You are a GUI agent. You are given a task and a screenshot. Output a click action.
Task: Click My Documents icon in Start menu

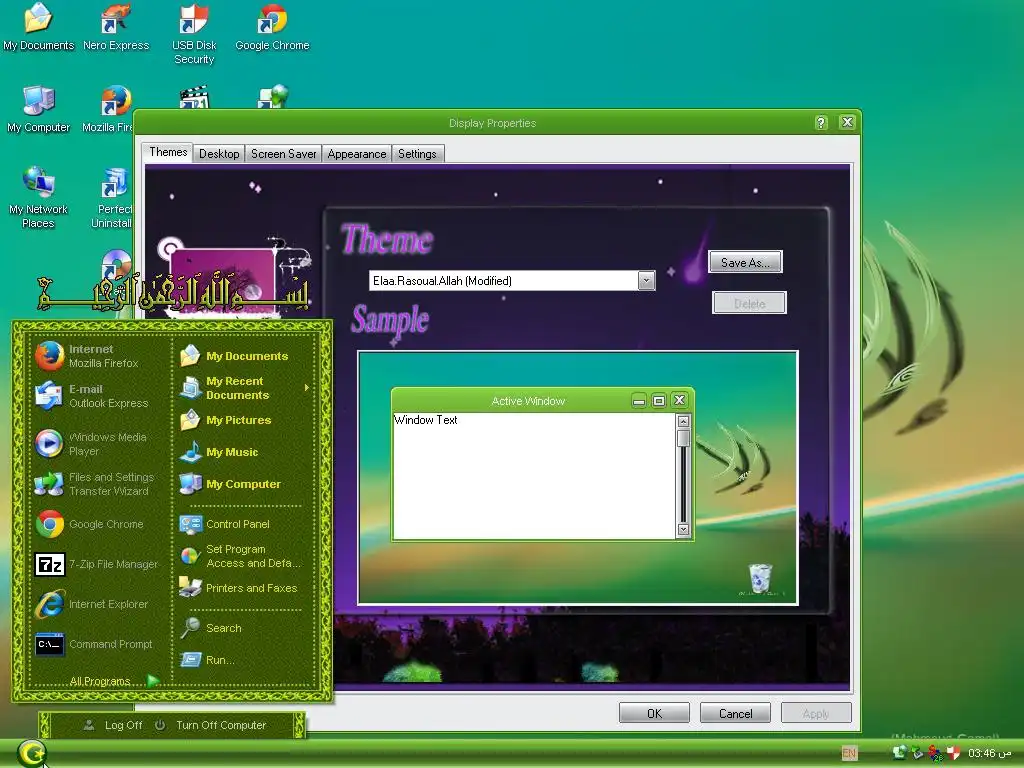pos(190,356)
